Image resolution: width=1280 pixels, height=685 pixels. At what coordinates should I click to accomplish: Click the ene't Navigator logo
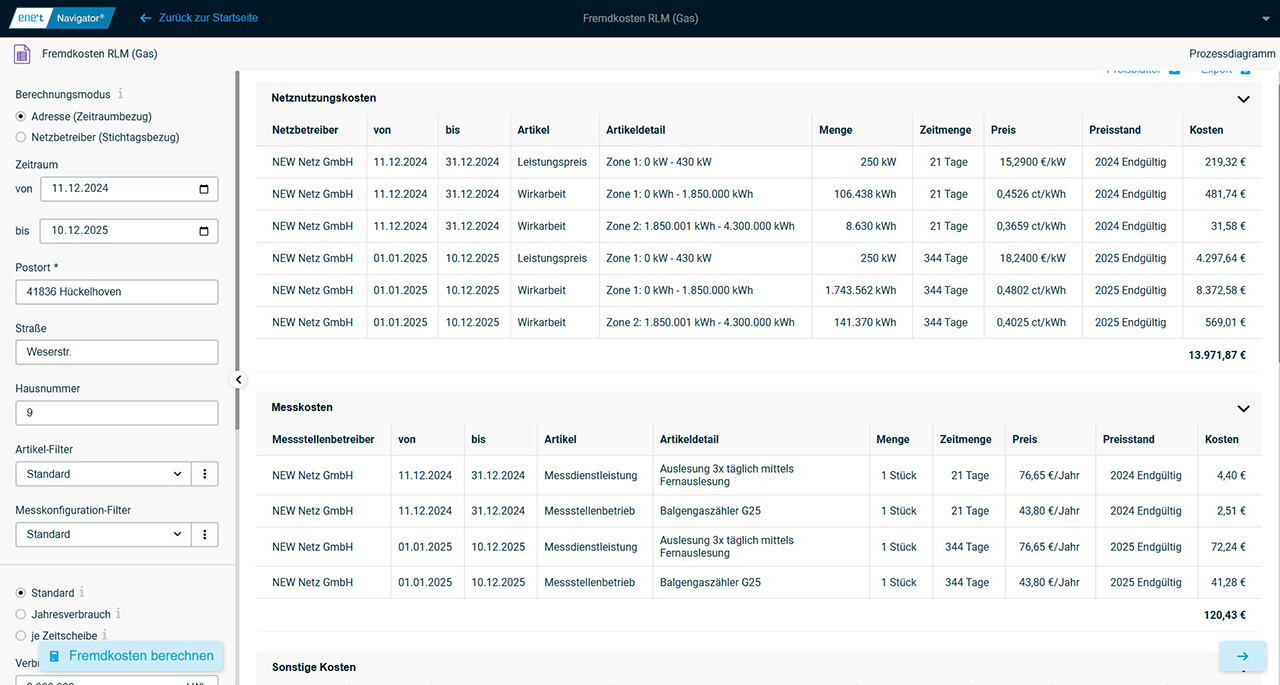(x=62, y=18)
